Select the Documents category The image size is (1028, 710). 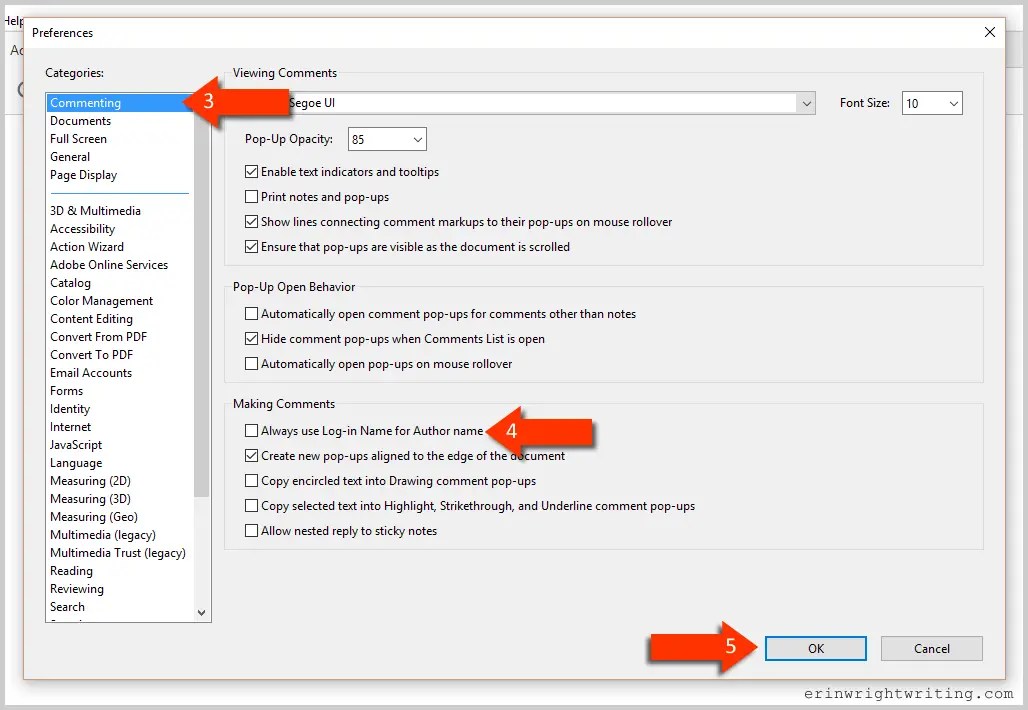click(x=80, y=120)
